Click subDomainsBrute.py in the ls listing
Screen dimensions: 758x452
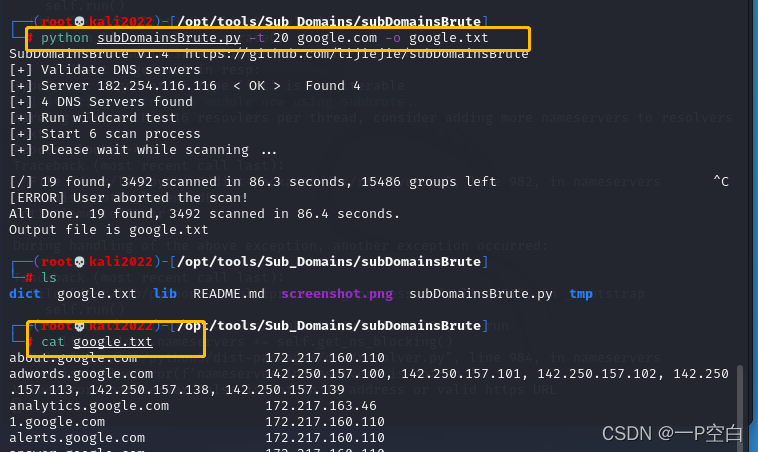[x=481, y=293]
